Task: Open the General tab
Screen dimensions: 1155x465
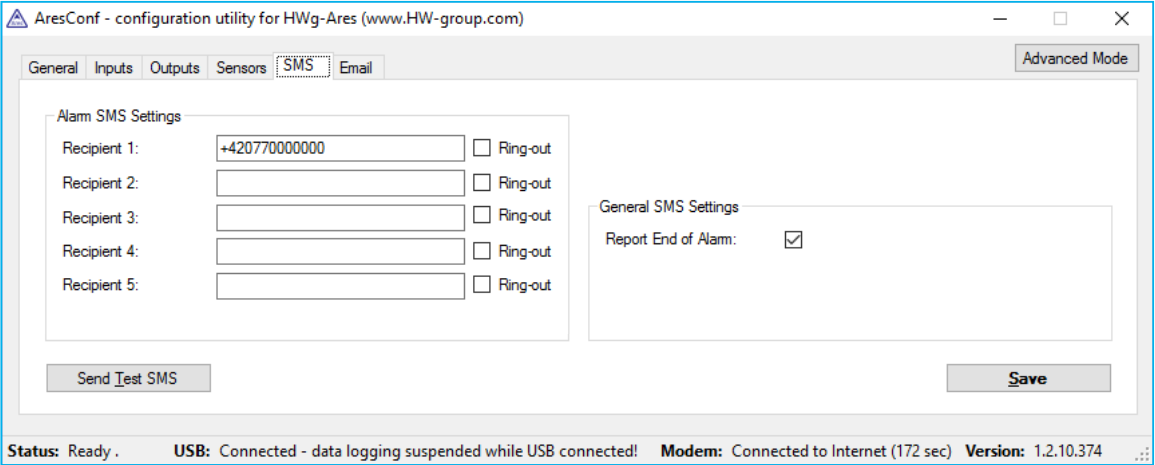Action: click(53, 68)
